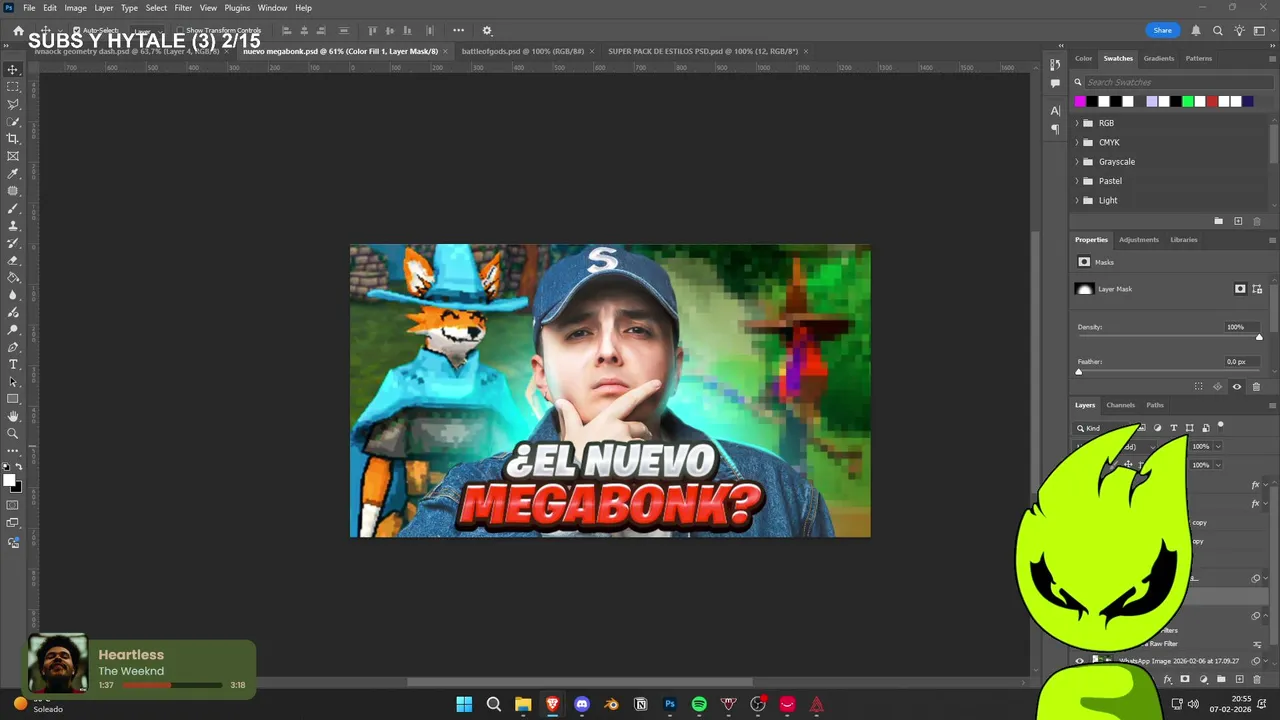Select the Brush tool
Screen dimensions: 1280x720
[x=13, y=208]
